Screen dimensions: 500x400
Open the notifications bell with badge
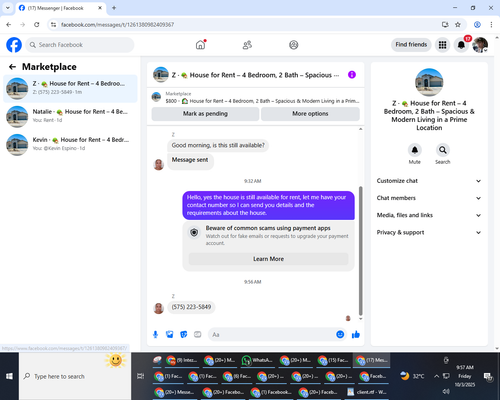pyautogui.click(x=461, y=45)
